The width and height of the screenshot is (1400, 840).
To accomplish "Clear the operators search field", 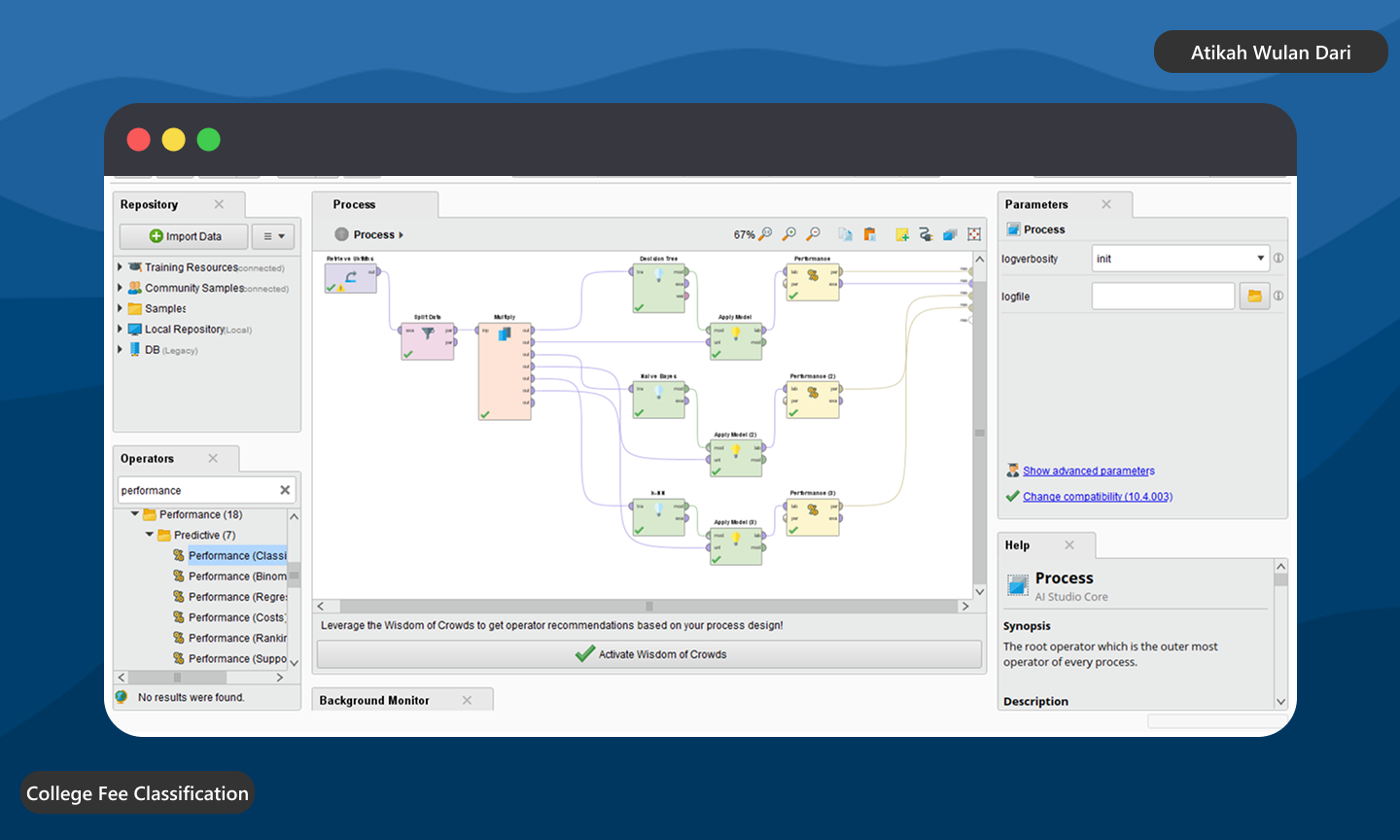I will (x=285, y=490).
